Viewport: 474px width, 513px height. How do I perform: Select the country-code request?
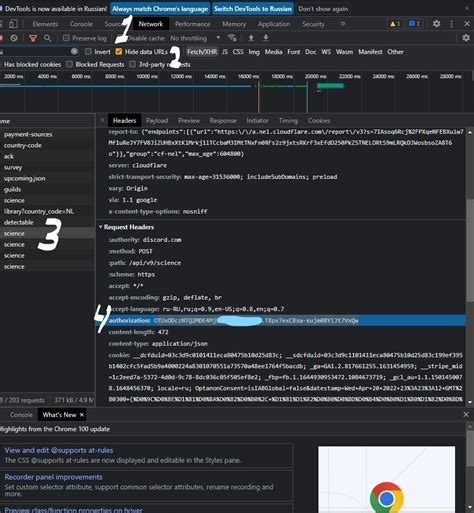pos(47,145)
